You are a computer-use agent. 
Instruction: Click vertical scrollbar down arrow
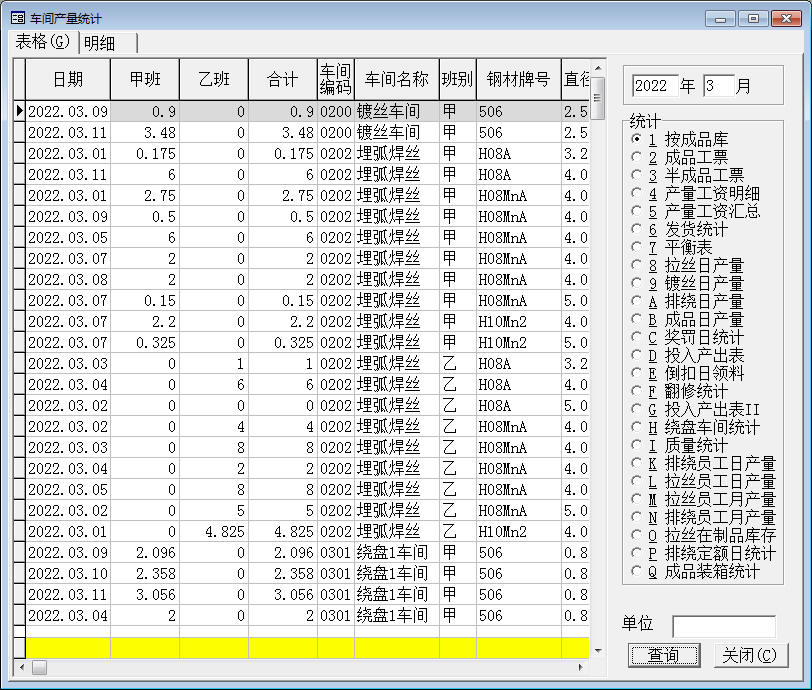coord(598,651)
